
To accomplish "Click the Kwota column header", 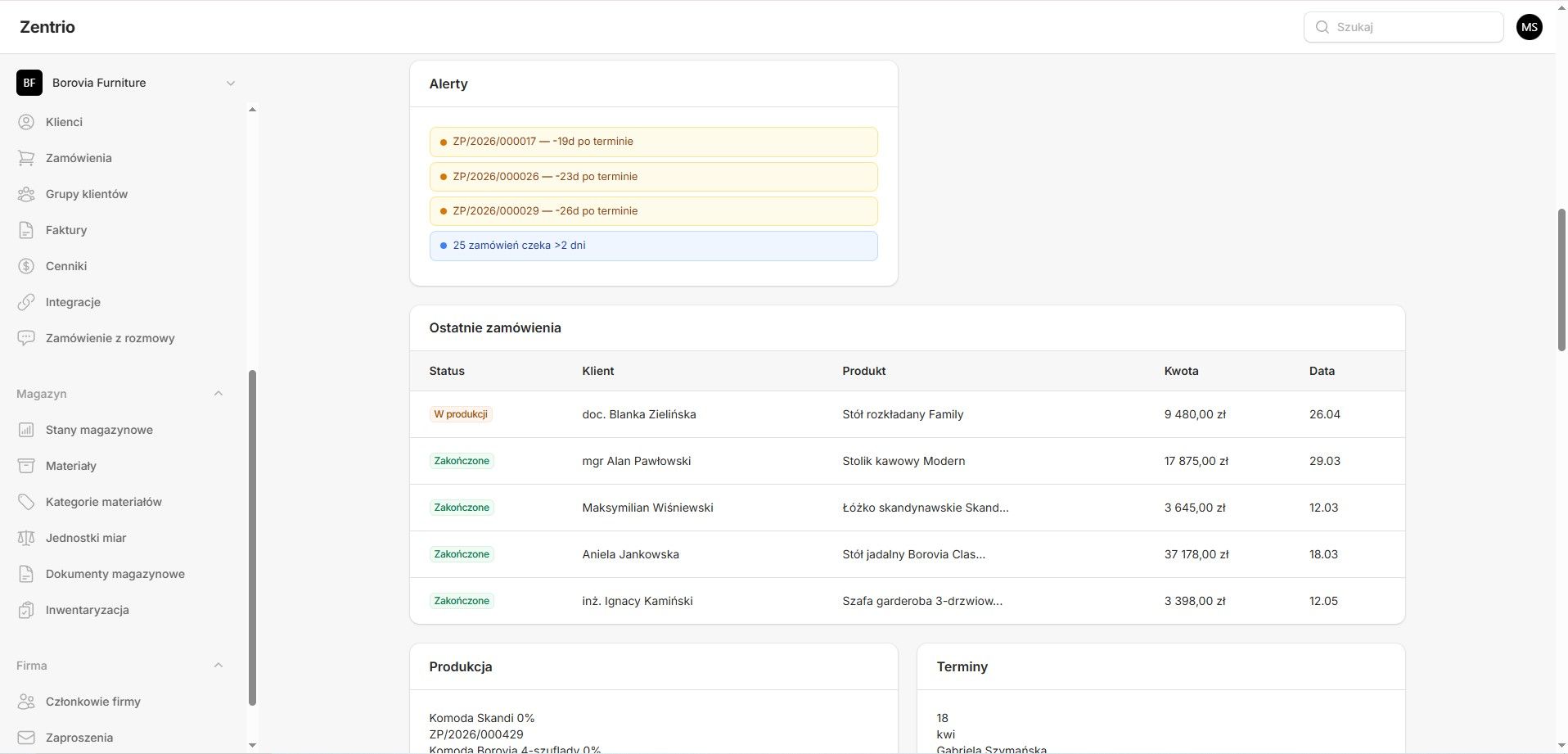I will (x=1181, y=371).
